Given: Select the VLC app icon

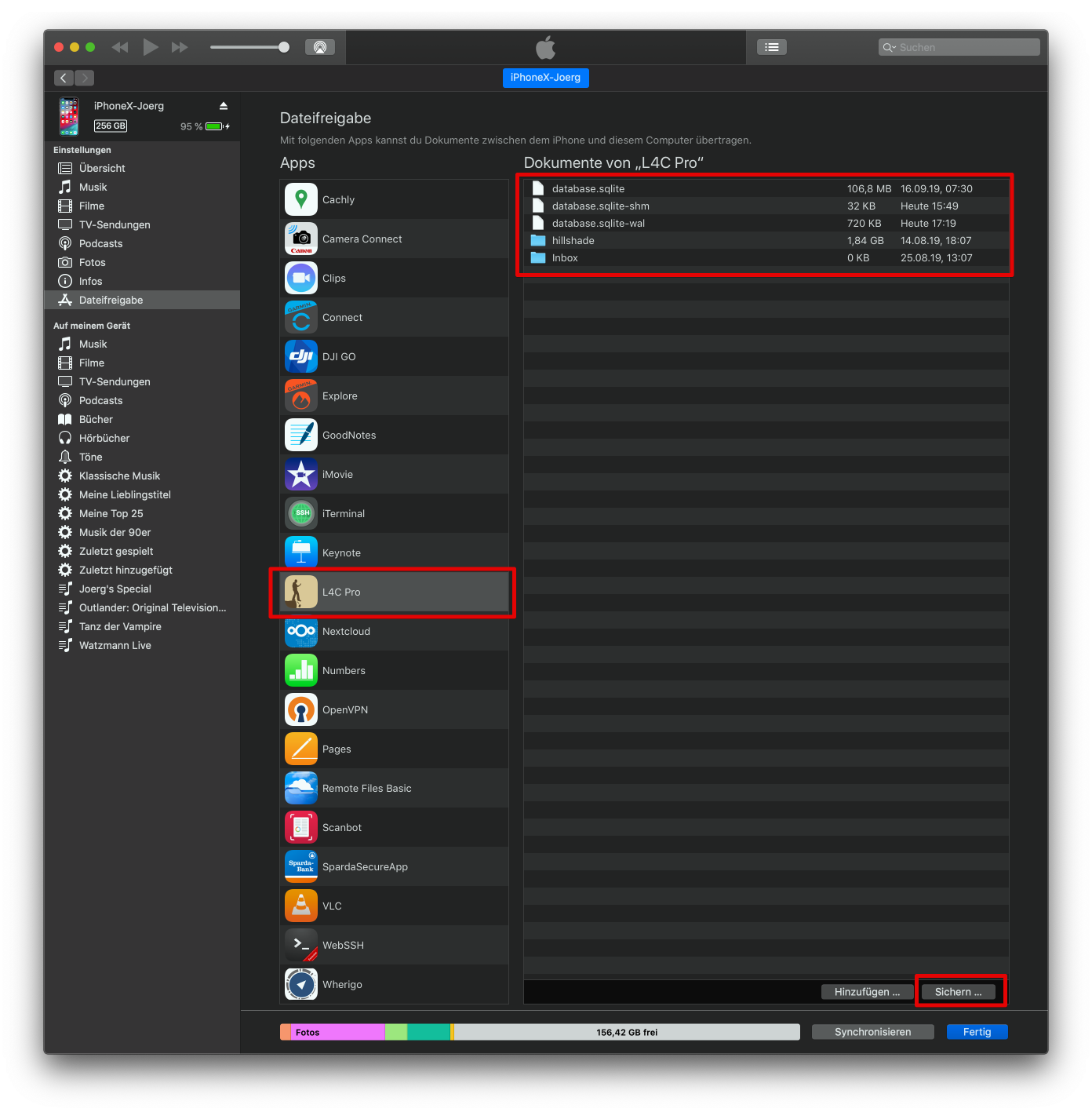Looking at the screenshot, I should pos(301,906).
